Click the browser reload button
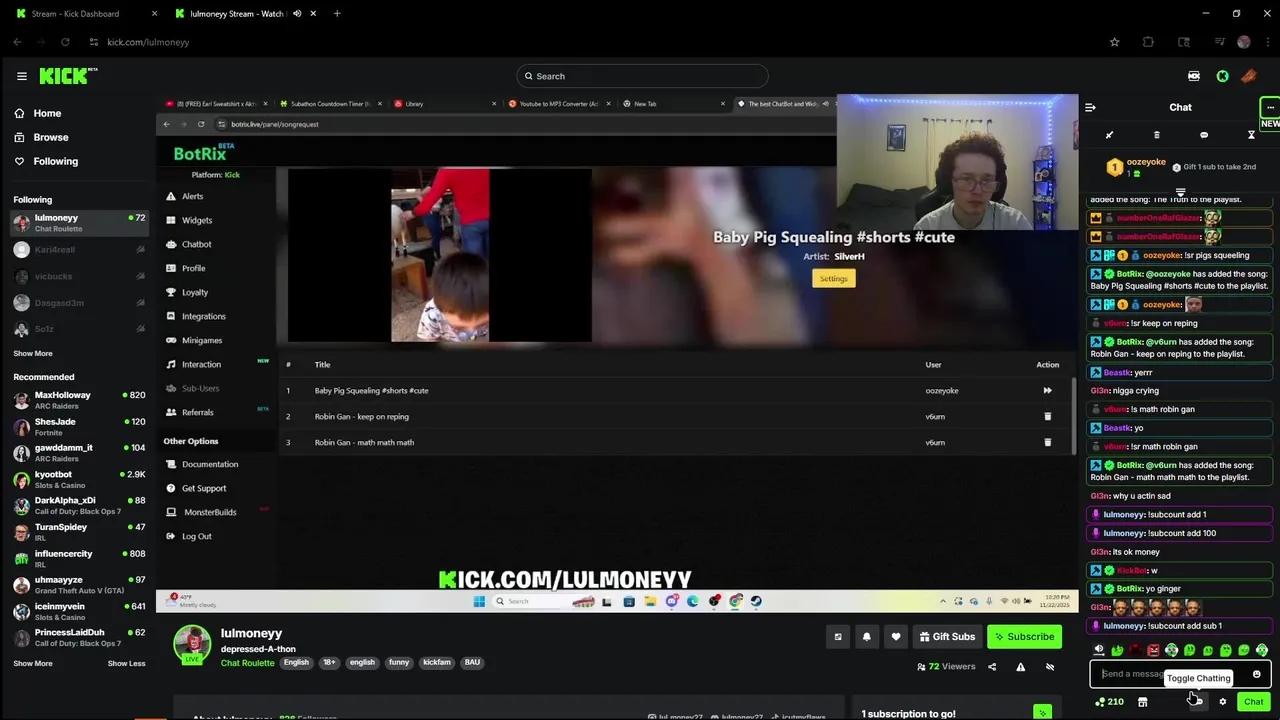The width and height of the screenshot is (1280, 720). 65,42
